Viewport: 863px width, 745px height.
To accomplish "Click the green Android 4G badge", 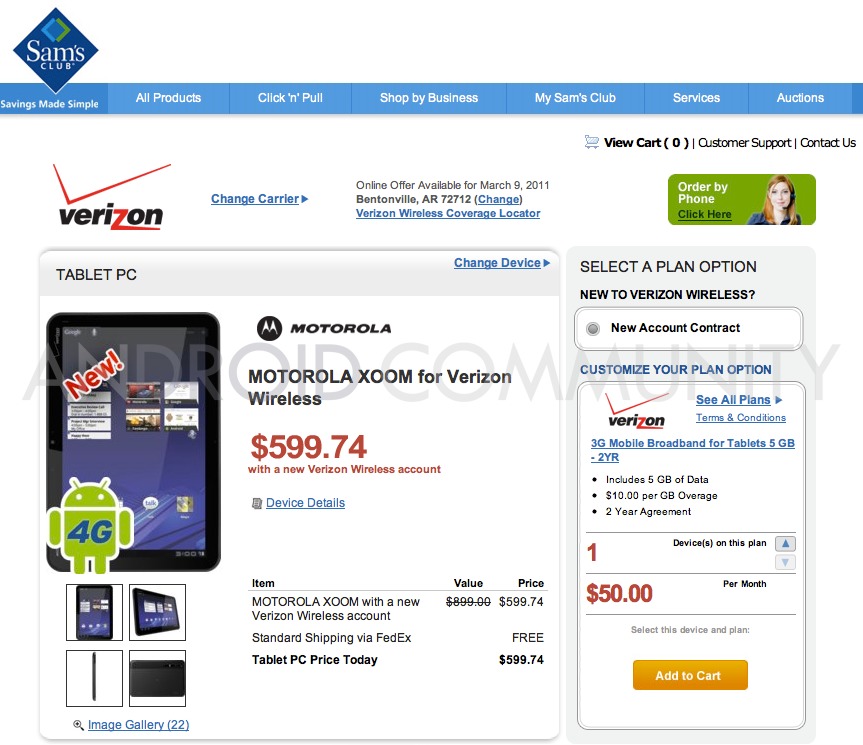I will coord(90,525).
